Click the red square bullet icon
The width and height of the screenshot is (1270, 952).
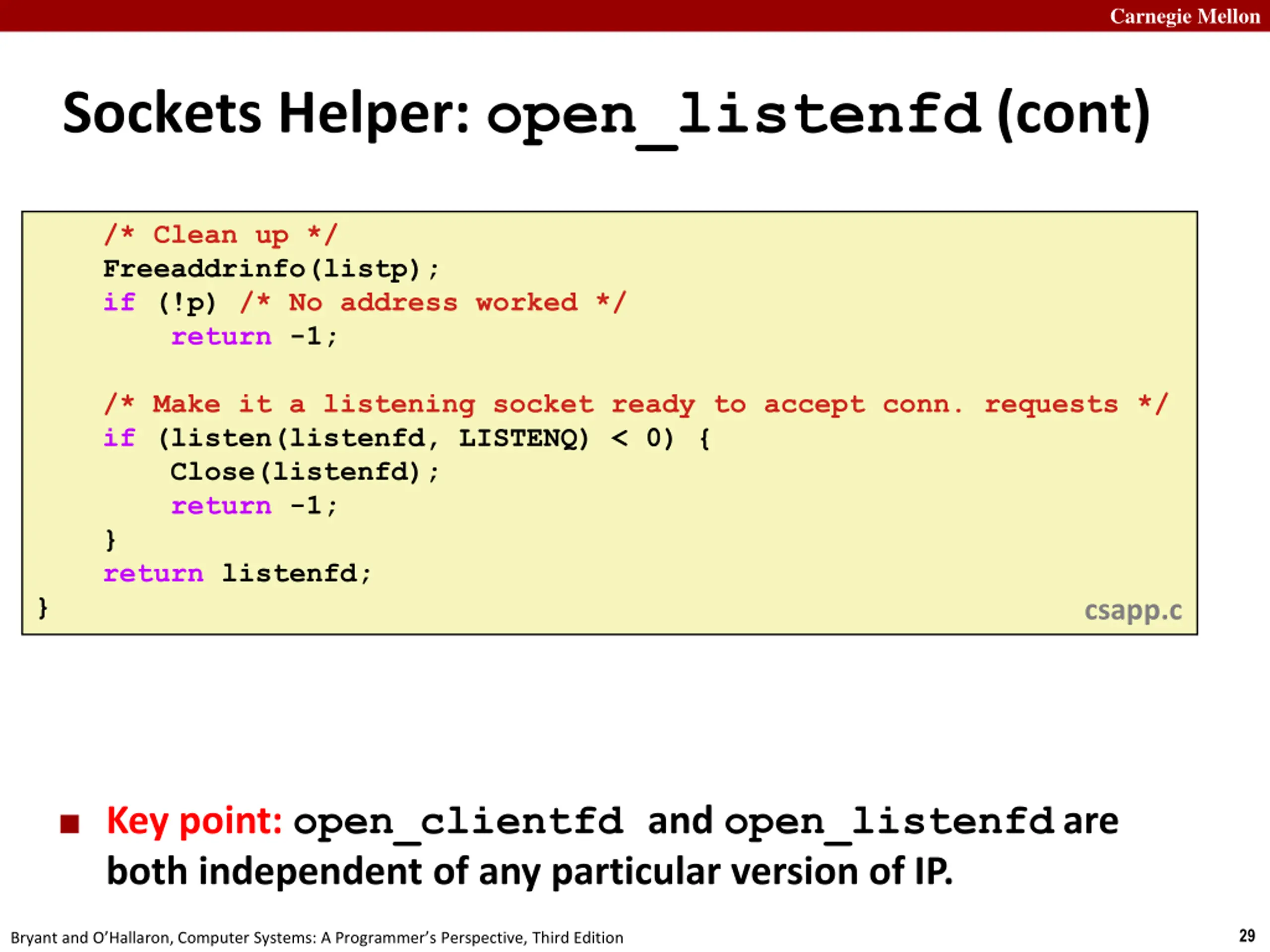point(69,824)
